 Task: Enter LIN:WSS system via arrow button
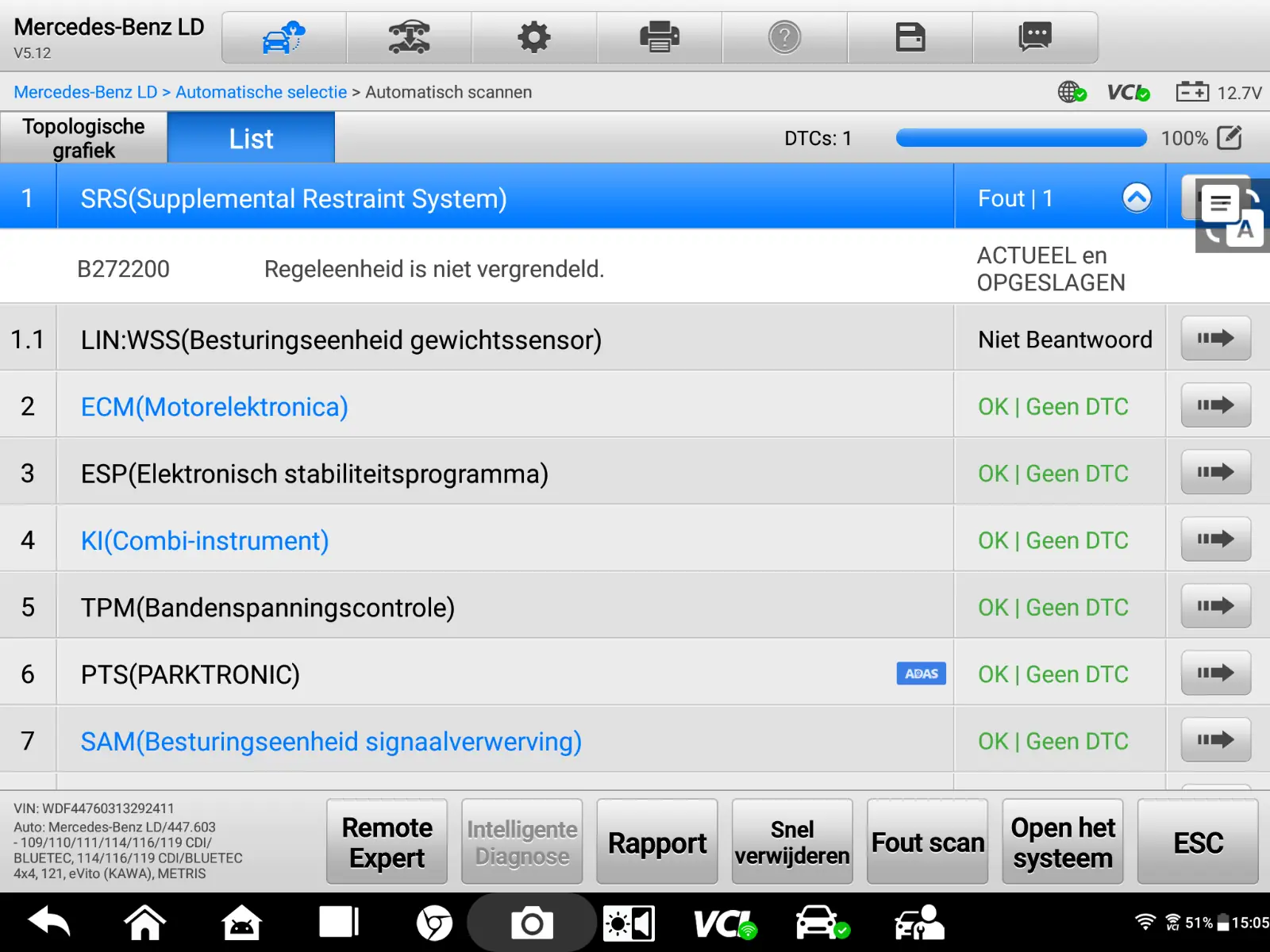(1216, 339)
